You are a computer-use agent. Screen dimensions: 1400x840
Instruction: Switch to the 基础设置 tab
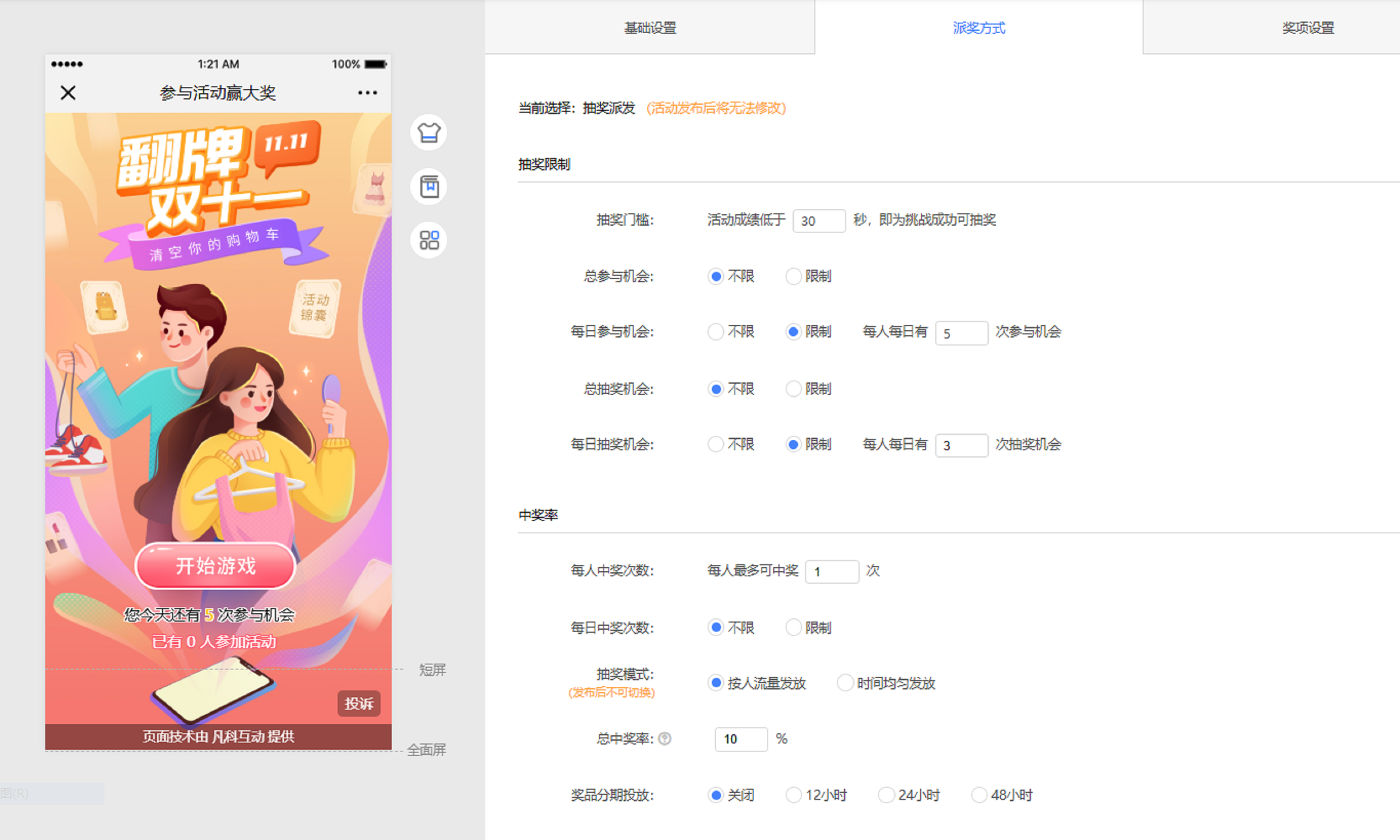(x=650, y=28)
